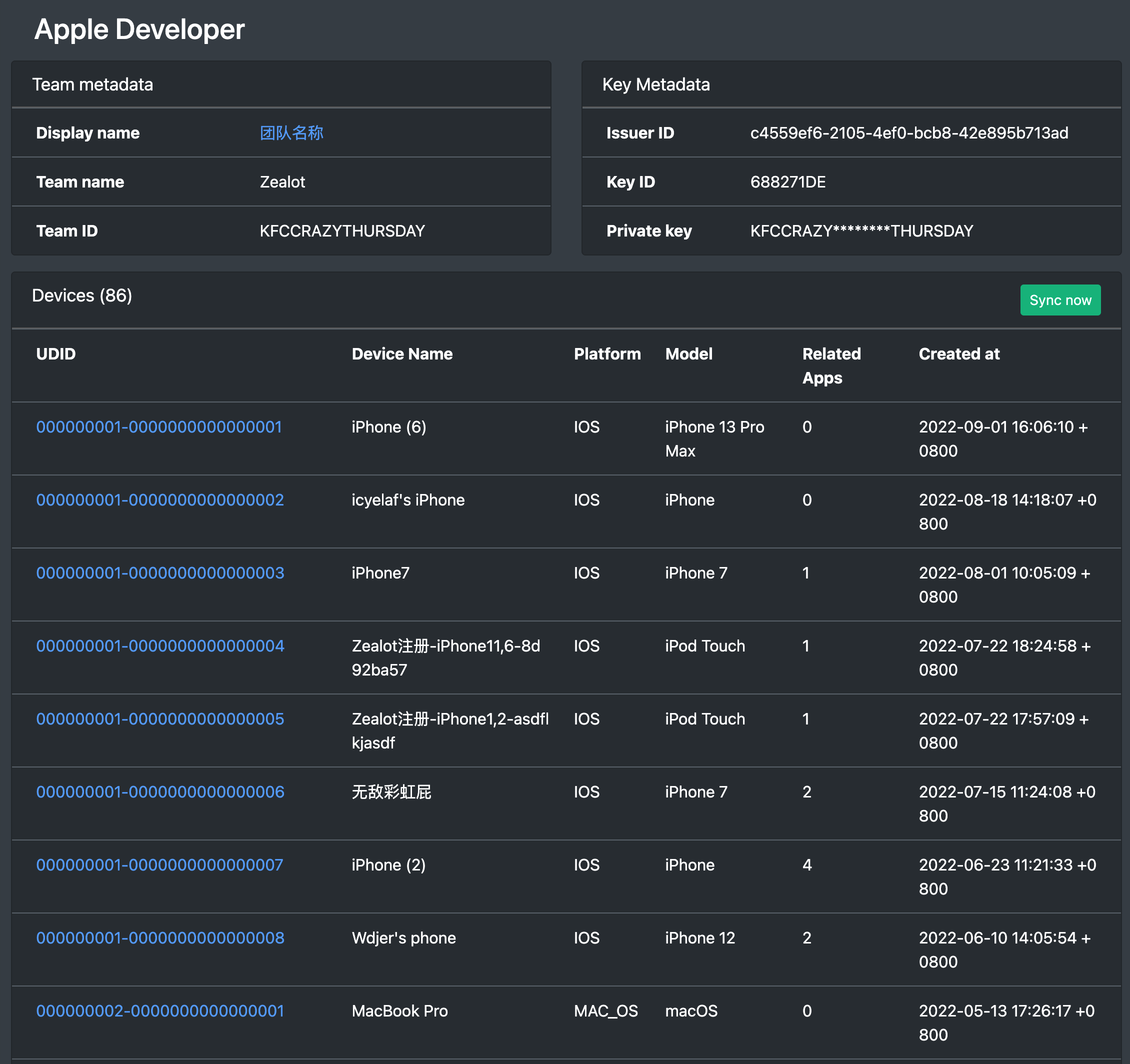The height and width of the screenshot is (1064, 1130).
Task: Select model cell iPhone 13 Pro Max
Action: pos(714,439)
